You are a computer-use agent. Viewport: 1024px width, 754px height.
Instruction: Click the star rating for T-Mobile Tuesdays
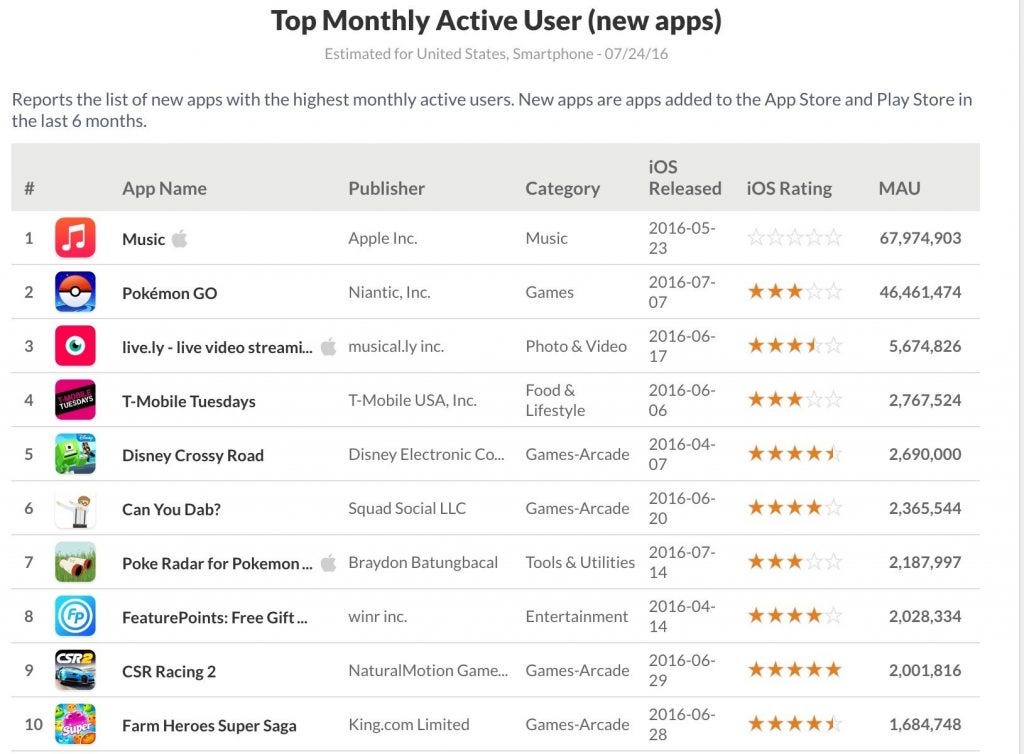pos(794,399)
